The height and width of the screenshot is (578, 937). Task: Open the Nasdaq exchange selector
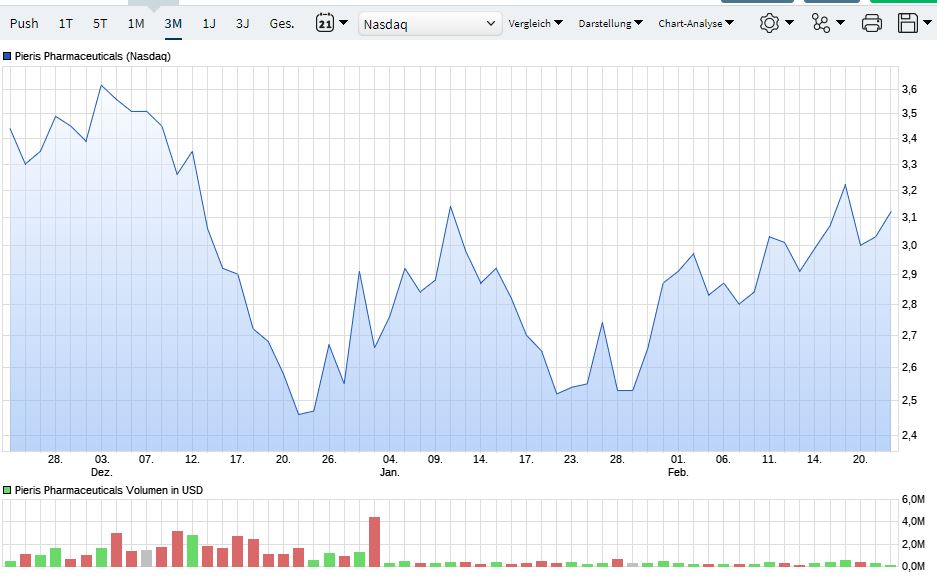click(429, 22)
